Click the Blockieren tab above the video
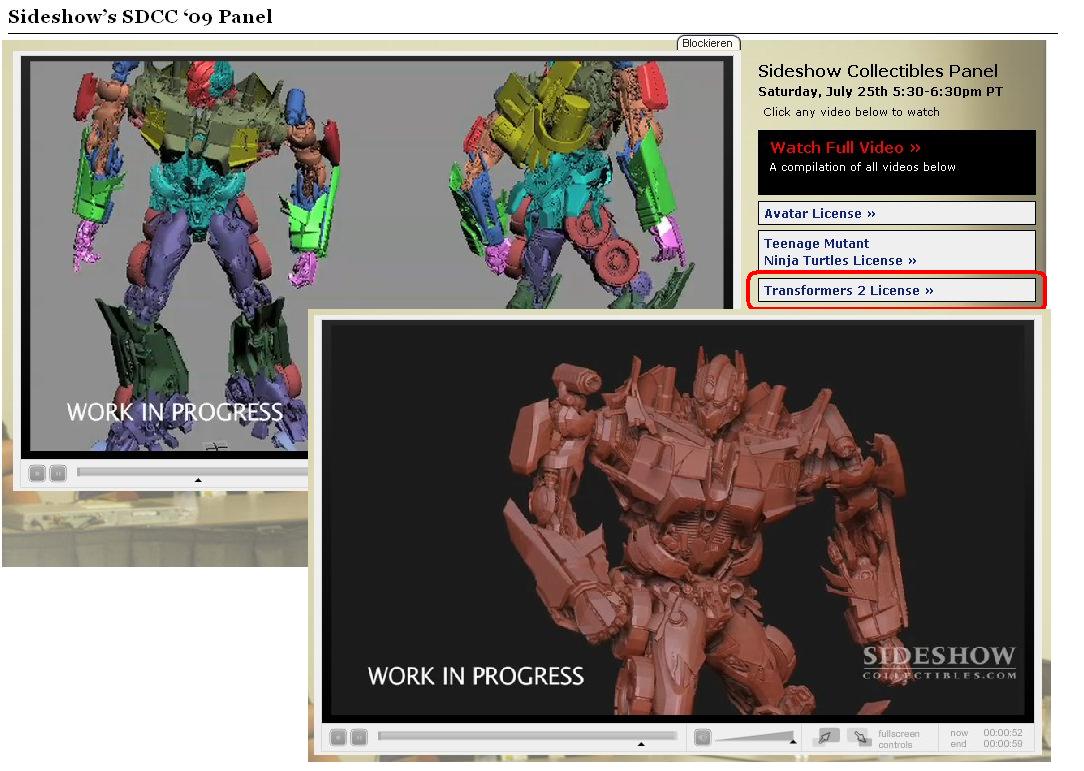 click(x=708, y=43)
